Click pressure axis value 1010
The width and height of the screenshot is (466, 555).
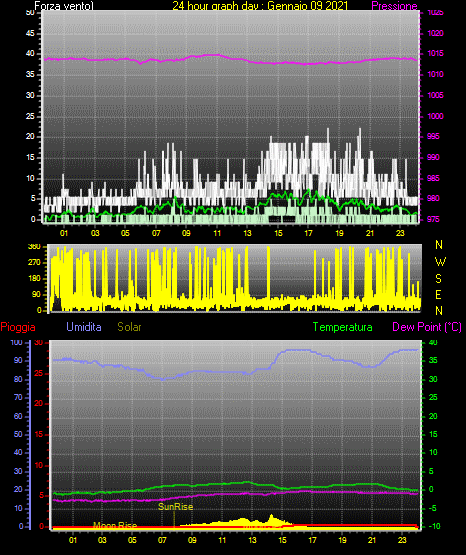click(435, 74)
